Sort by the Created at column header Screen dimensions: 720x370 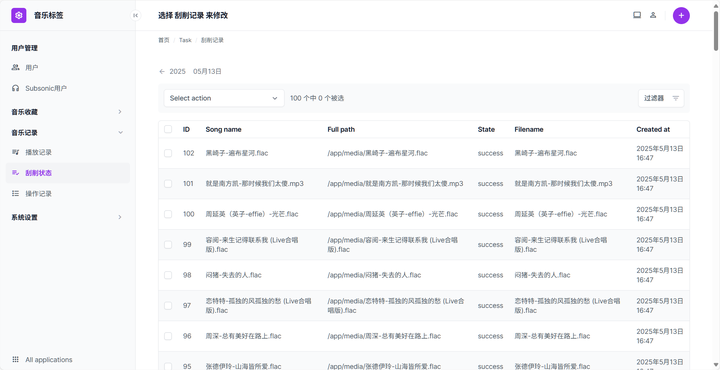tap(653, 129)
